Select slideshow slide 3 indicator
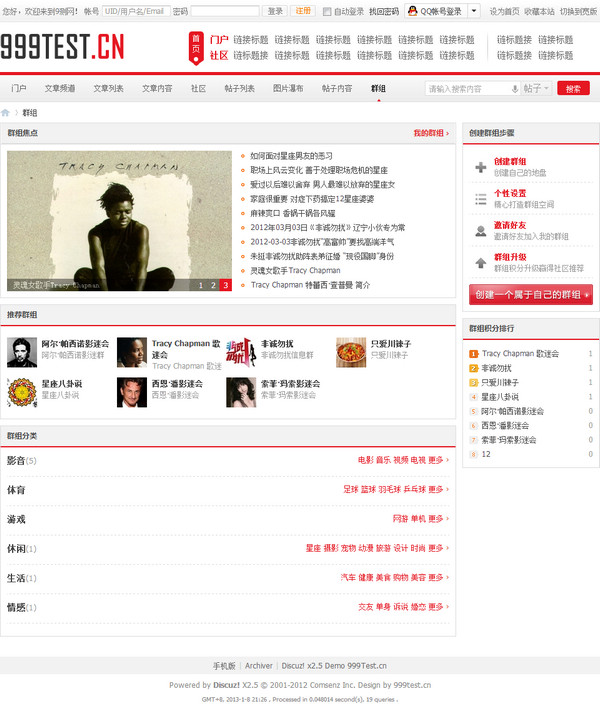Image resolution: width=600 pixels, height=718 pixels. coord(225,285)
